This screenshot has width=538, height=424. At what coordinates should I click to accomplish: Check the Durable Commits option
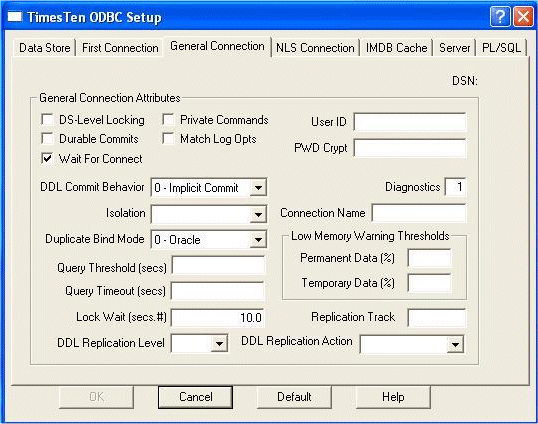47,139
